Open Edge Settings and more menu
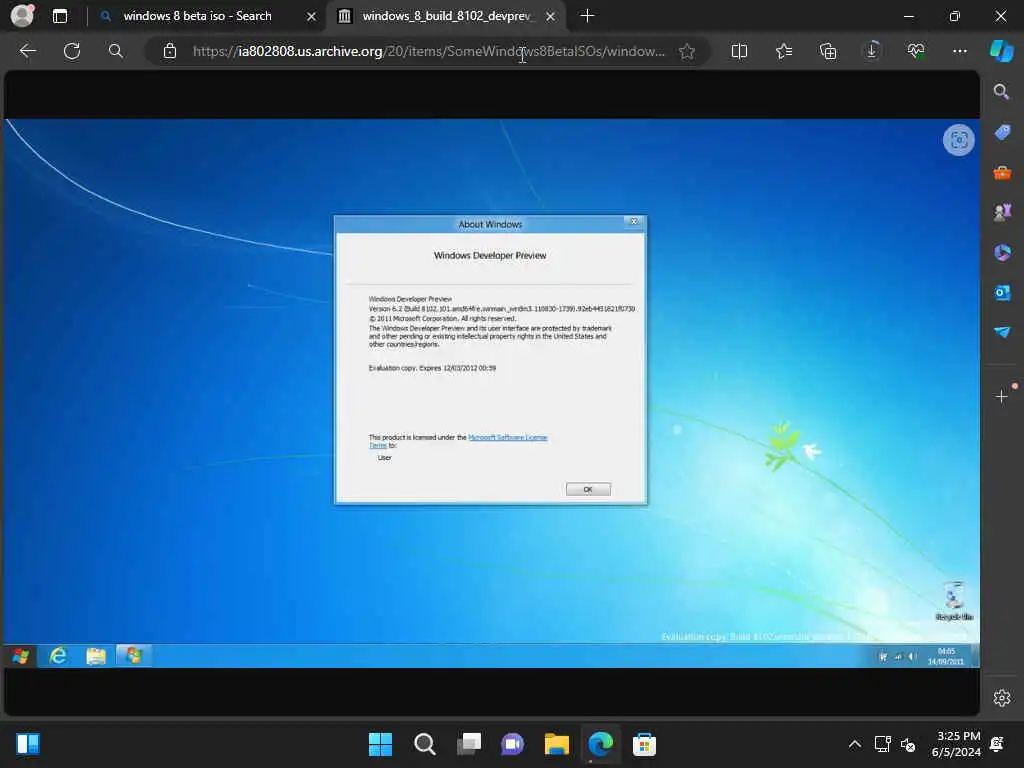This screenshot has height=768, width=1024. [x=959, y=51]
